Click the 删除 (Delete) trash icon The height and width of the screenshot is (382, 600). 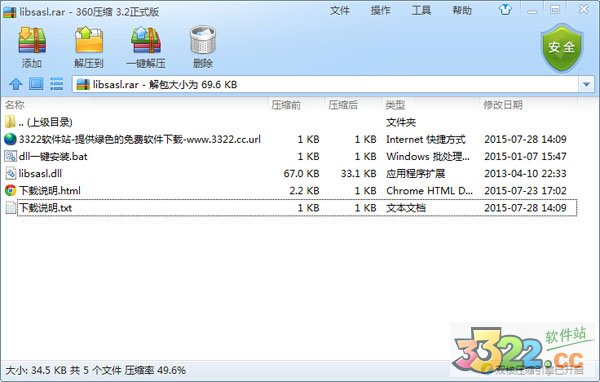[x=203, y=40]
